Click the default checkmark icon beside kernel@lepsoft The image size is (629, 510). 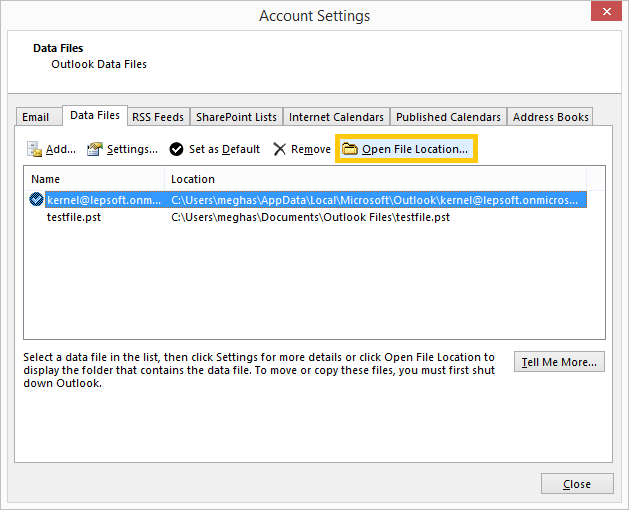(37, 199)
